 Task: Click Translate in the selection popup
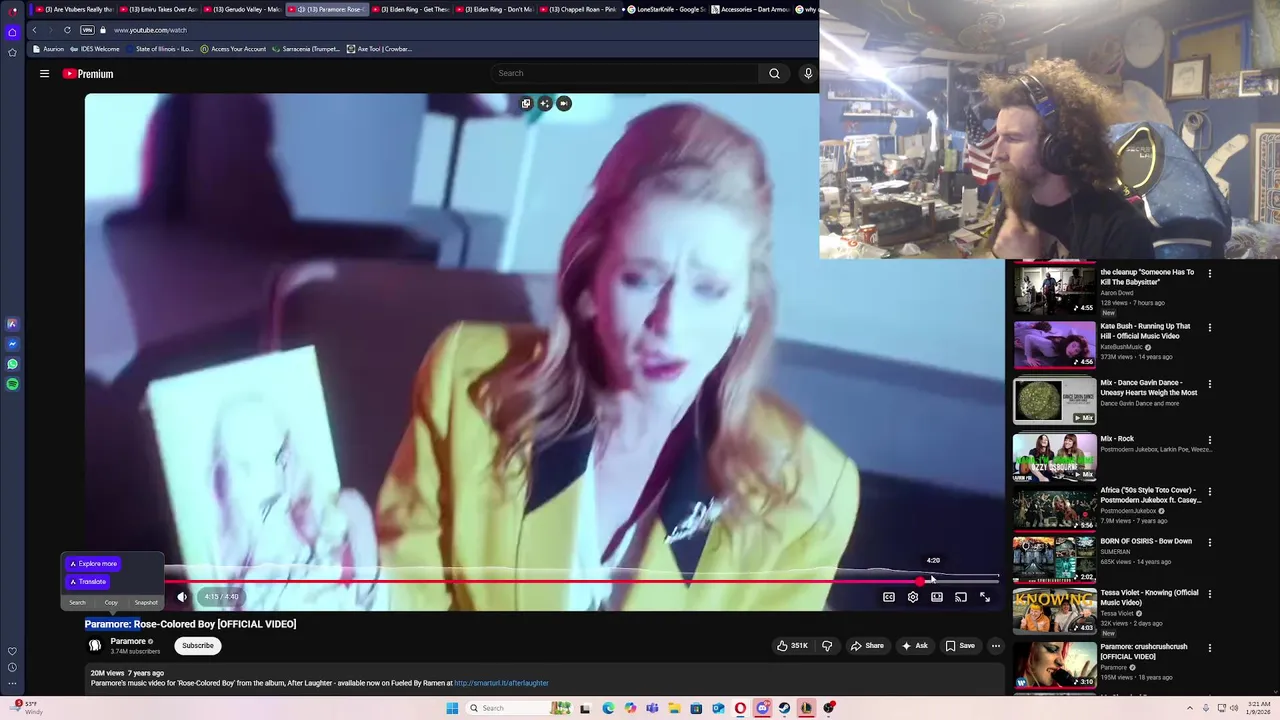coord(88,582)
